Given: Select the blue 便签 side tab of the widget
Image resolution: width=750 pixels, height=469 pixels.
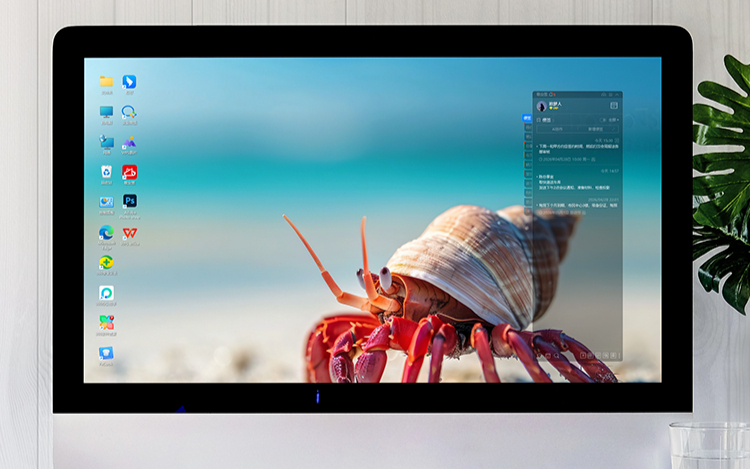Looking at the screenshot, I should click(x=527, y=118).
